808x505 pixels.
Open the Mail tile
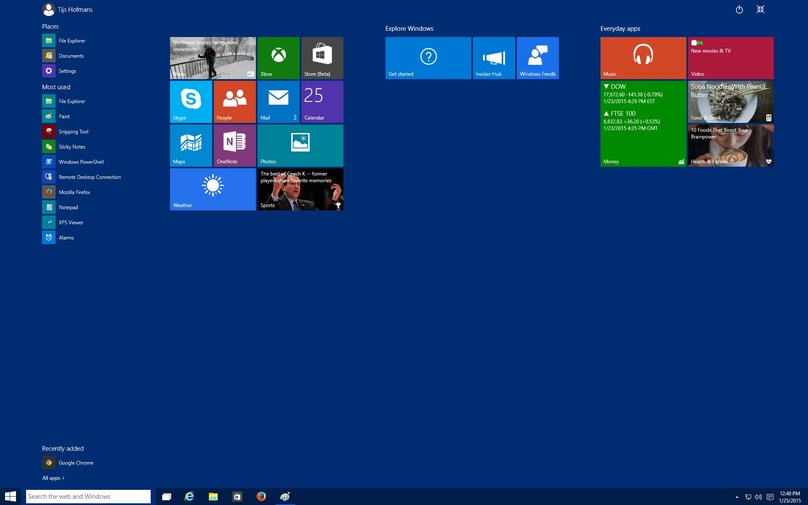pyautogui.click(x=278, y=102)
